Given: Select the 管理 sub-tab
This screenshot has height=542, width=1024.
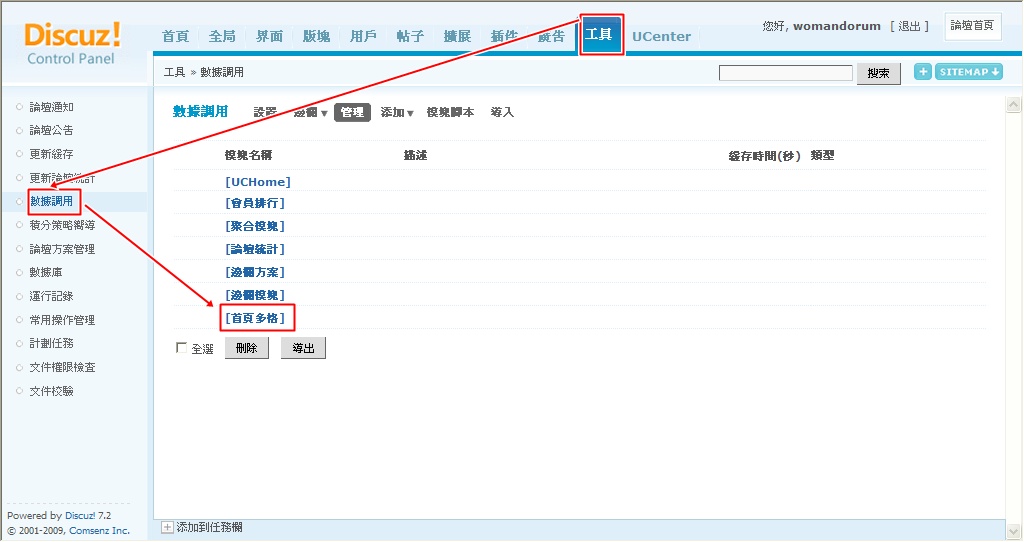Looking at the screenshot, I should point(352,113).
